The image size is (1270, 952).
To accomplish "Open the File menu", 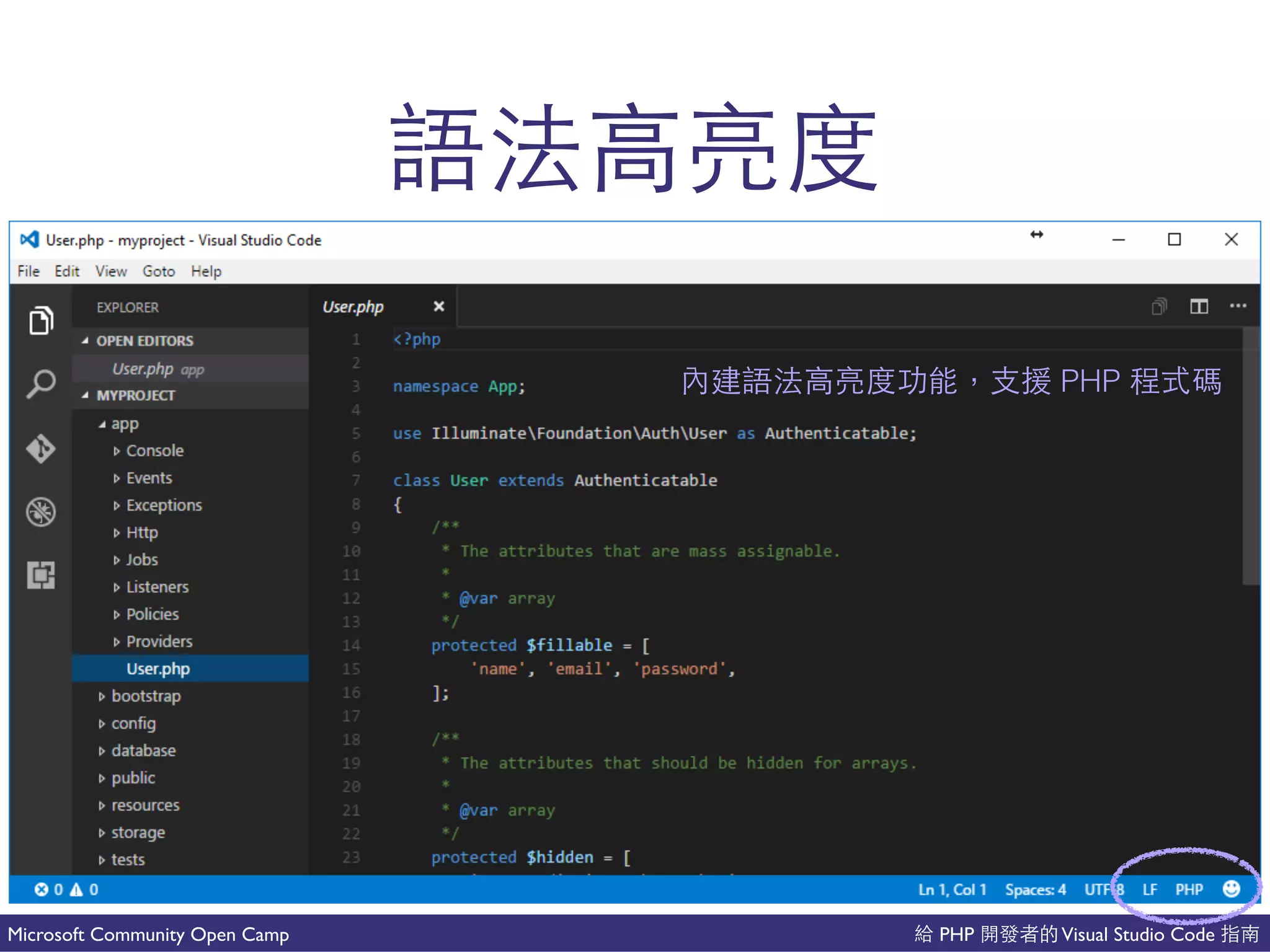I will click(x=29, y=271).
